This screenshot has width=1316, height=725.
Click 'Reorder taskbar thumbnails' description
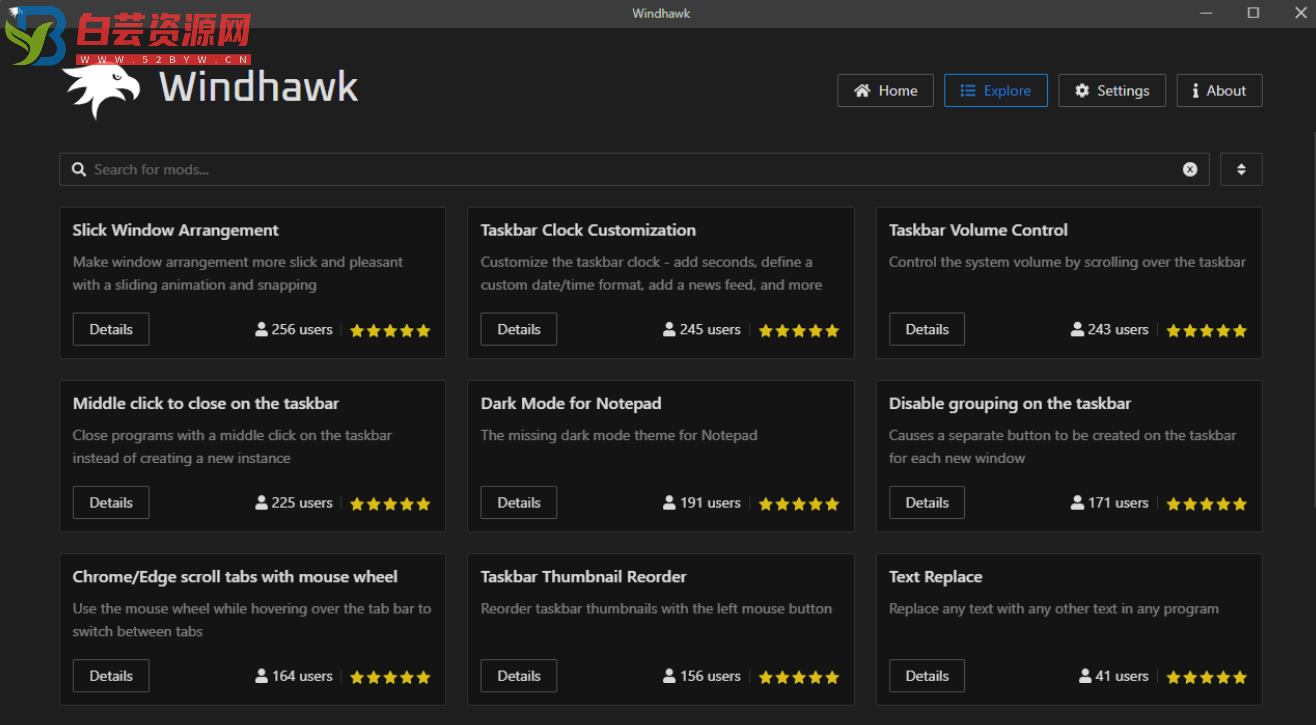656,608
